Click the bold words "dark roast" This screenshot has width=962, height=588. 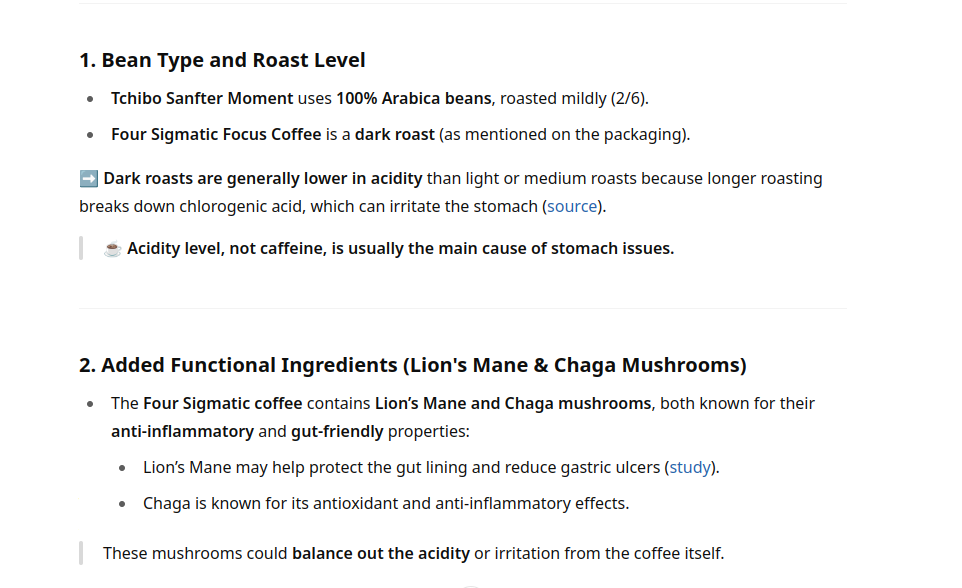(x=394, y=134)
